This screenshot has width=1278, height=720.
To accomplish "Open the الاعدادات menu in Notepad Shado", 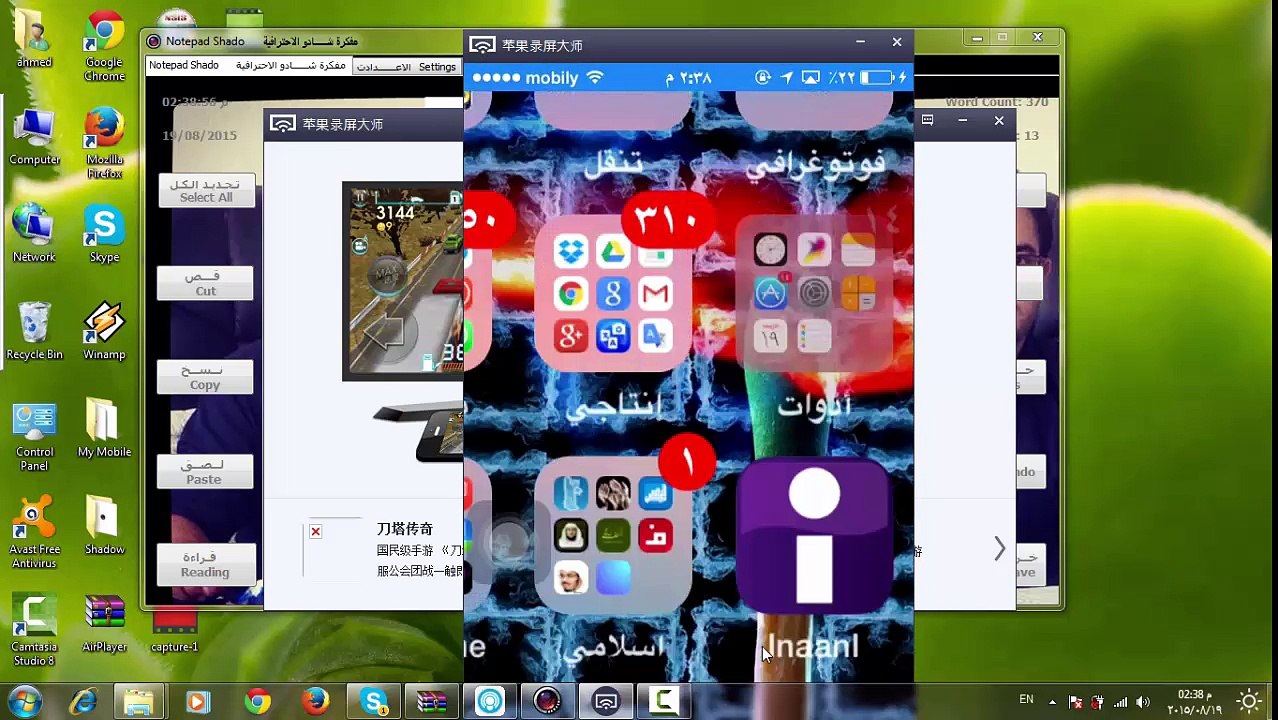I will (384, 66).
